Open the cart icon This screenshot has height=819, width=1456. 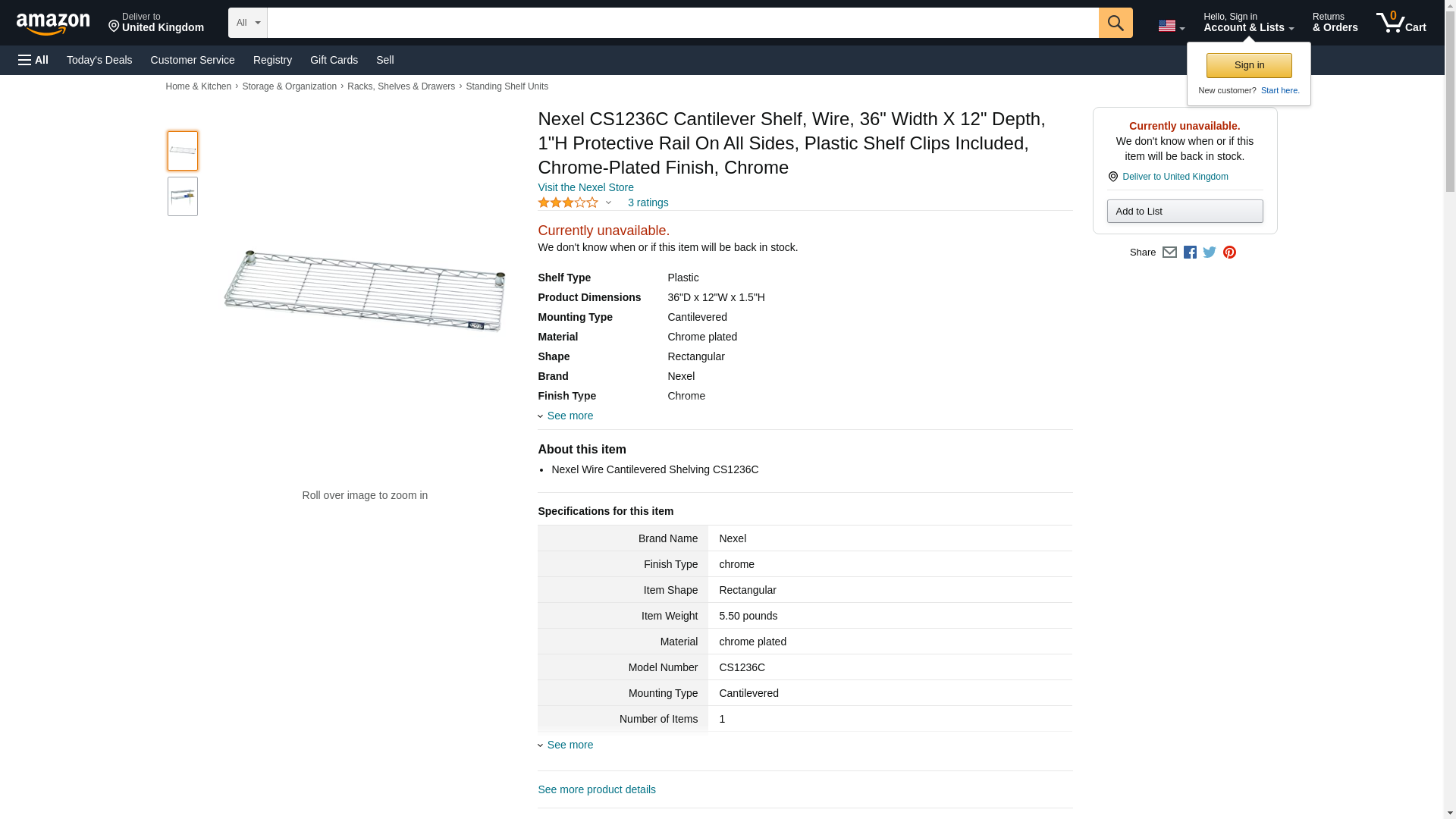[1401, 23]
